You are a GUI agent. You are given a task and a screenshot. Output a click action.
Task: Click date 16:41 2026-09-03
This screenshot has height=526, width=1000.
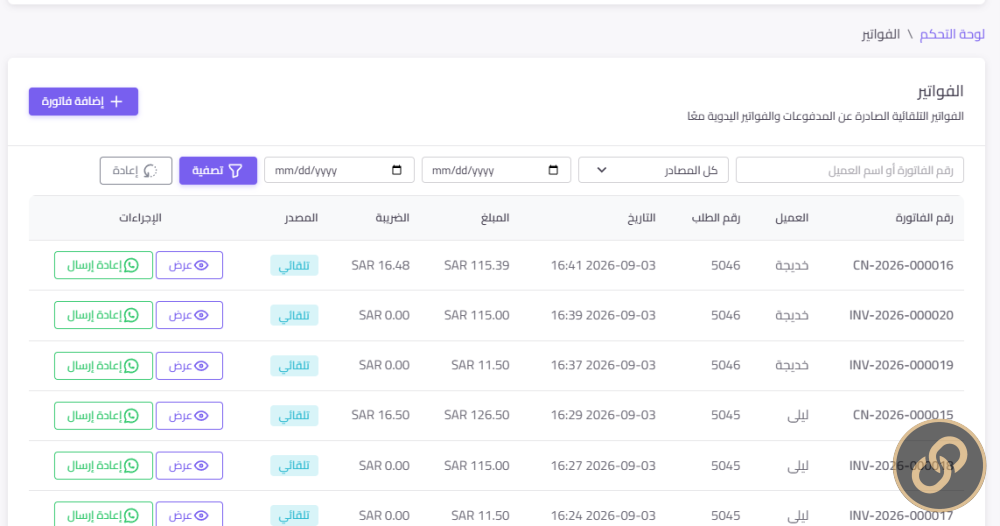click(603, 265)
